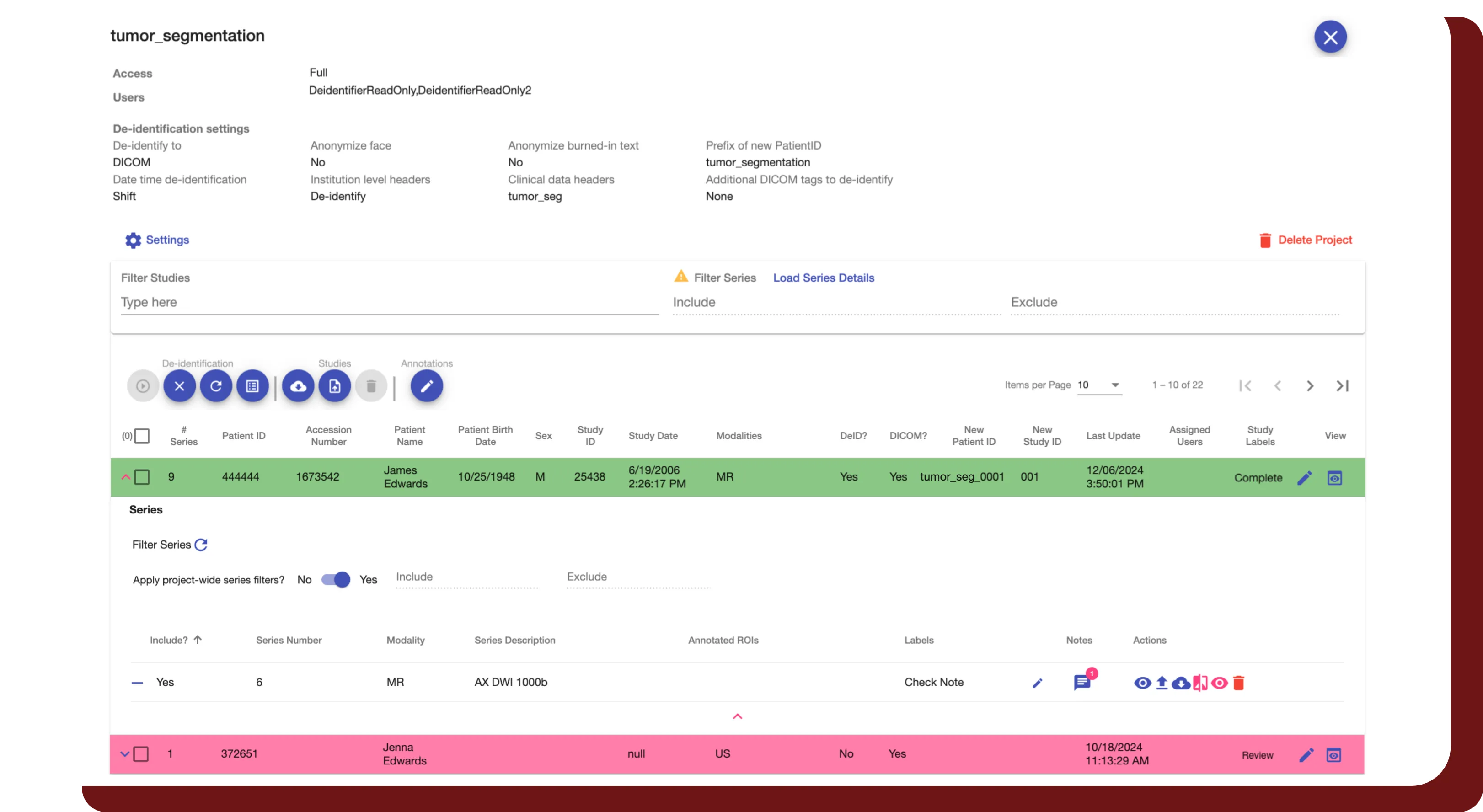Delete Project using the red button
This screenshot has height=812, width=1483.
1307,240
